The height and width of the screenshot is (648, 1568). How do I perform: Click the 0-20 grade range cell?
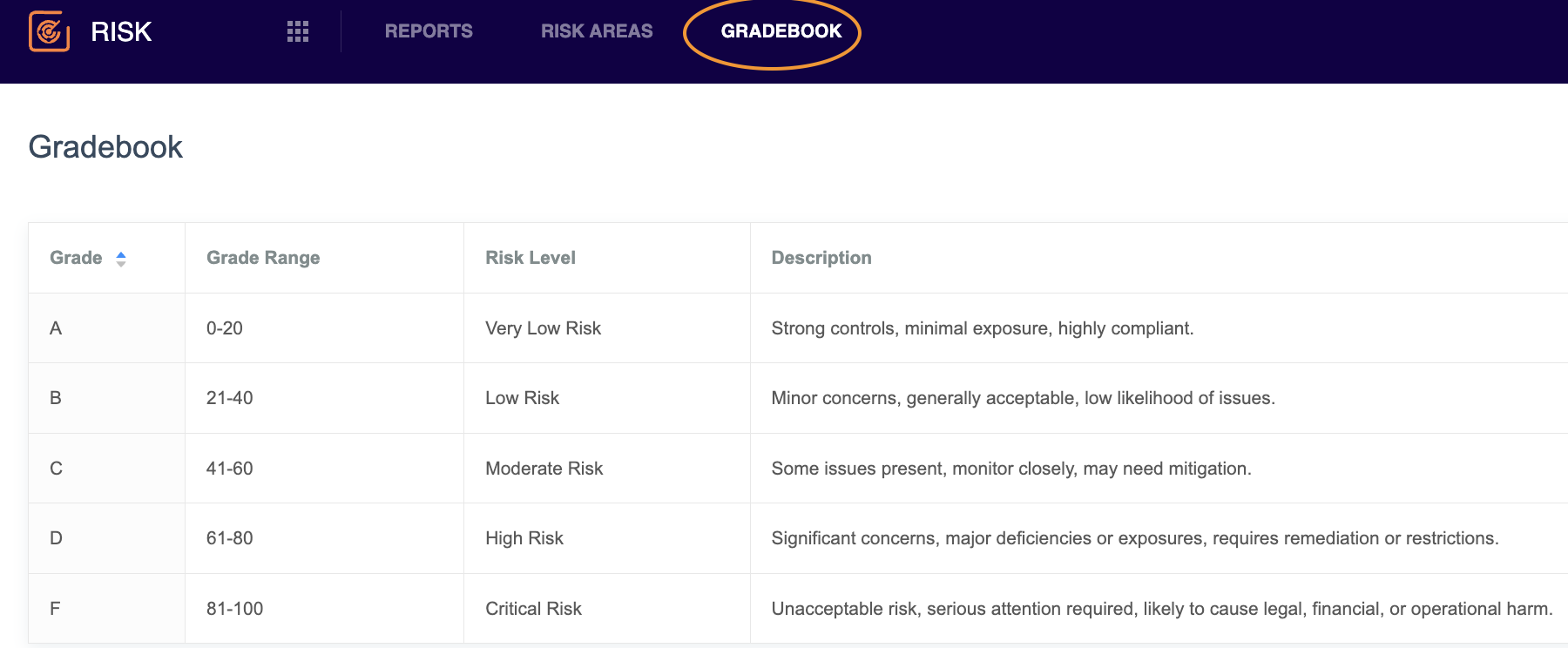point(225,328)
